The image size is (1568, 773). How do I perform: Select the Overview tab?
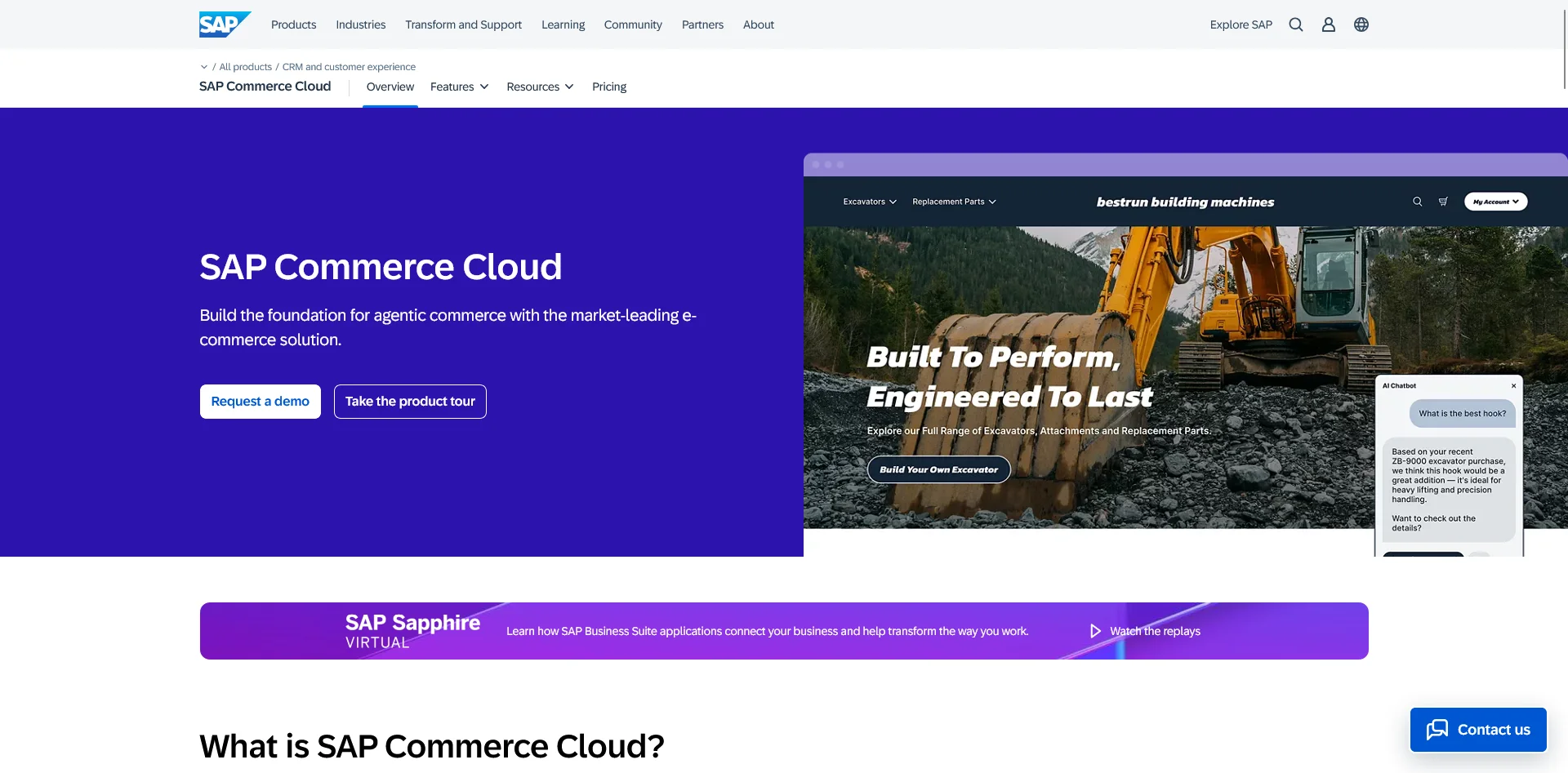tap(390, 87)
